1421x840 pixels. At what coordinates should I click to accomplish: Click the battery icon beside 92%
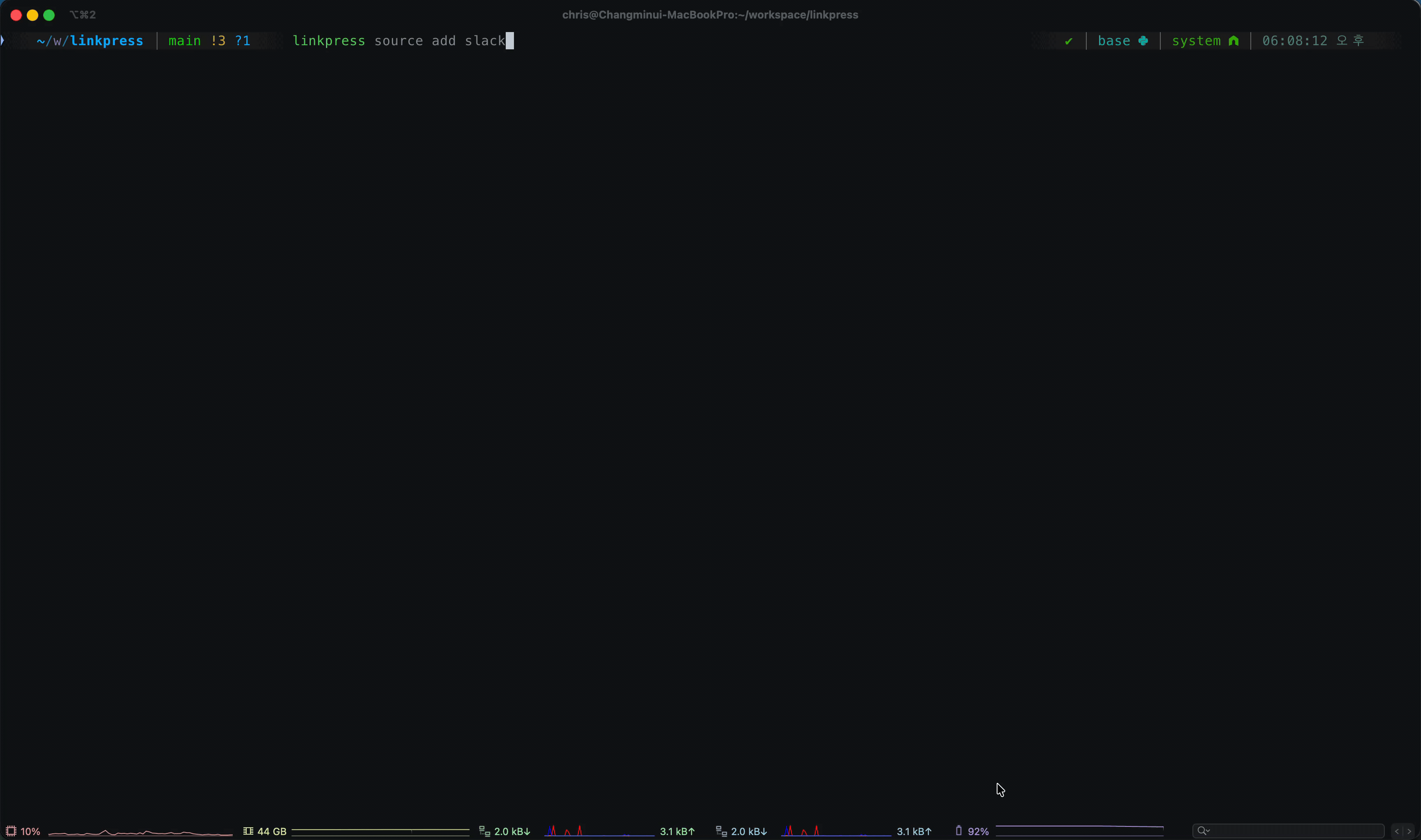coord(958,831)
